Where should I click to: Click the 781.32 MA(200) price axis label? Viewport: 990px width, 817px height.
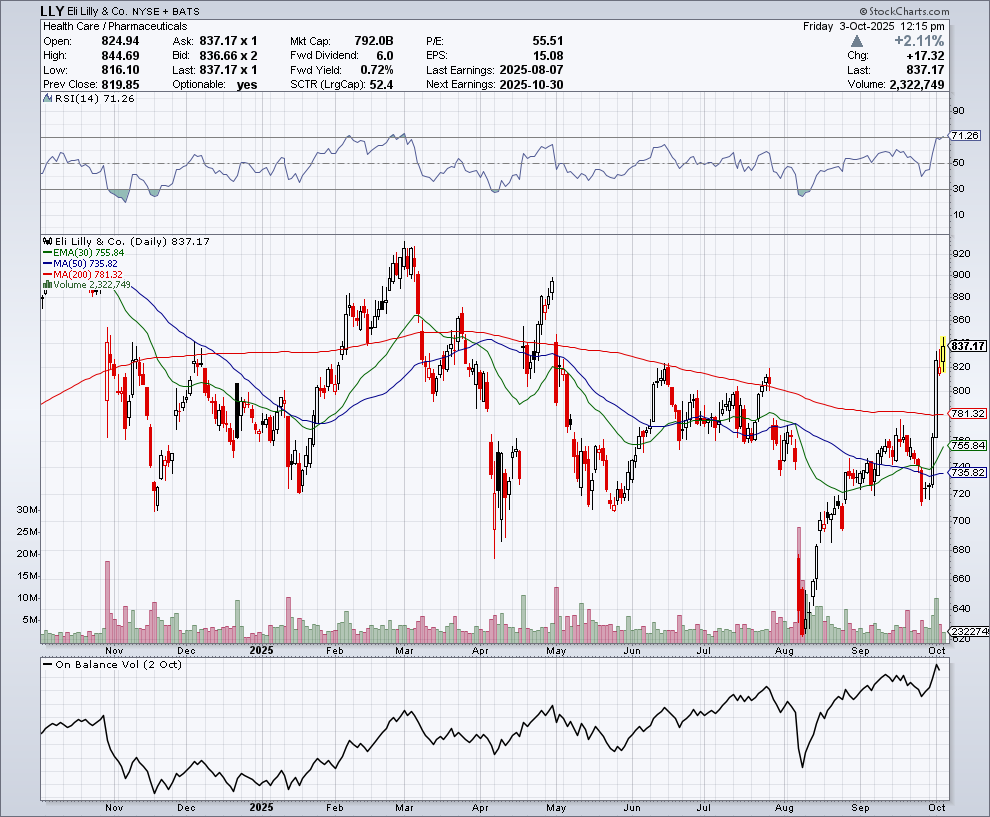click(x=966, y=414)
